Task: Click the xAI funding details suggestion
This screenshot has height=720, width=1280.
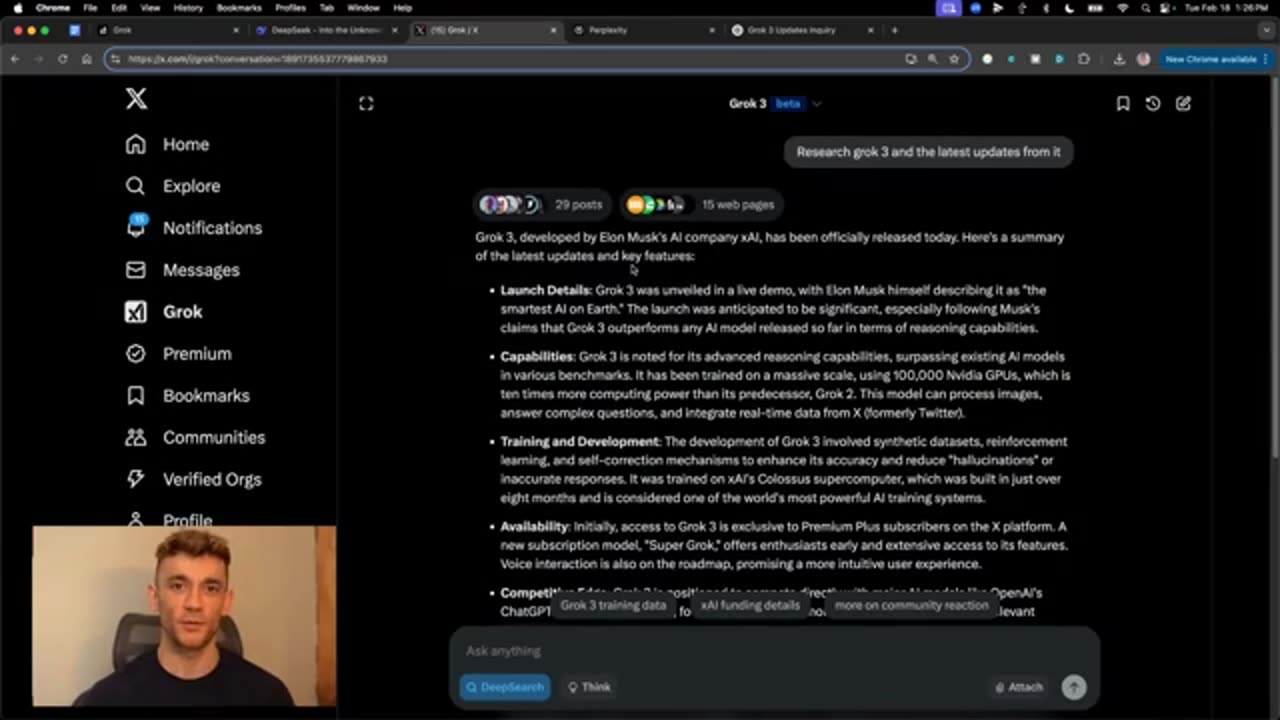Action: click(750, 605)
